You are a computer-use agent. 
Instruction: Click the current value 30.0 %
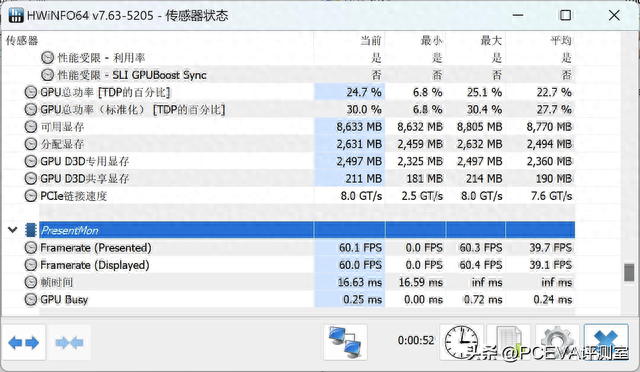(x=364, y=109)
